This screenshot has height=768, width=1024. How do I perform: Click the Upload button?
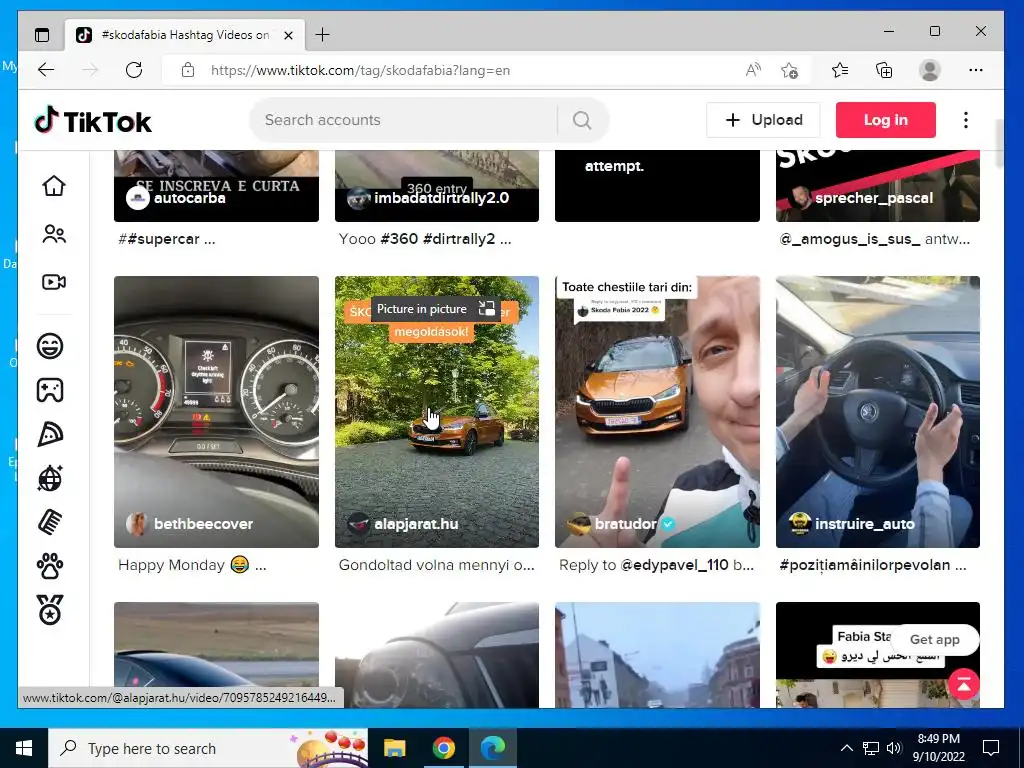763,120
